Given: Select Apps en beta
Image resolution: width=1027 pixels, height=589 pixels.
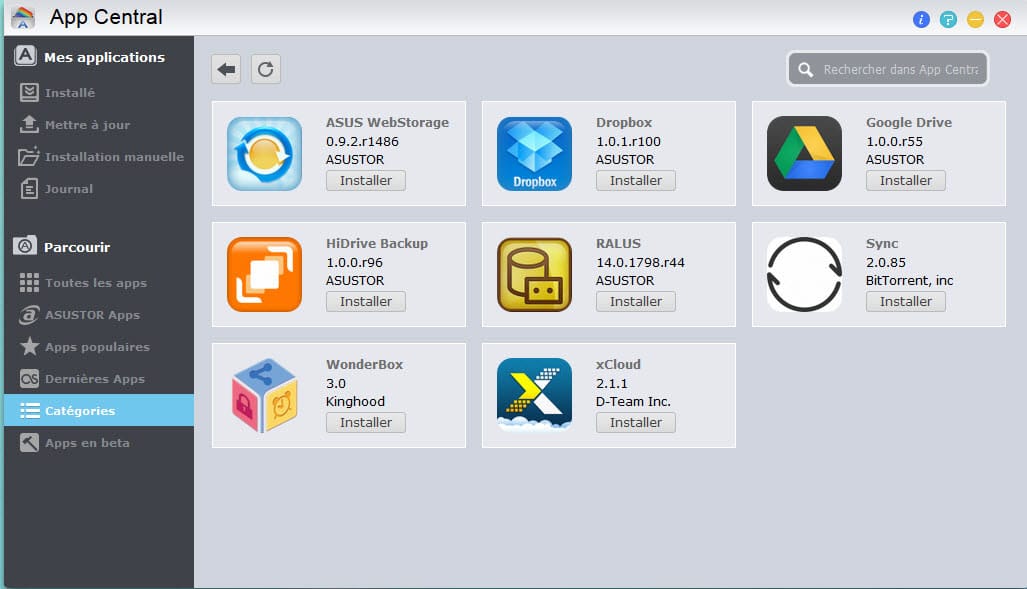Looking at the screenshot, I should pyautogui.click(x=99, y=442).
